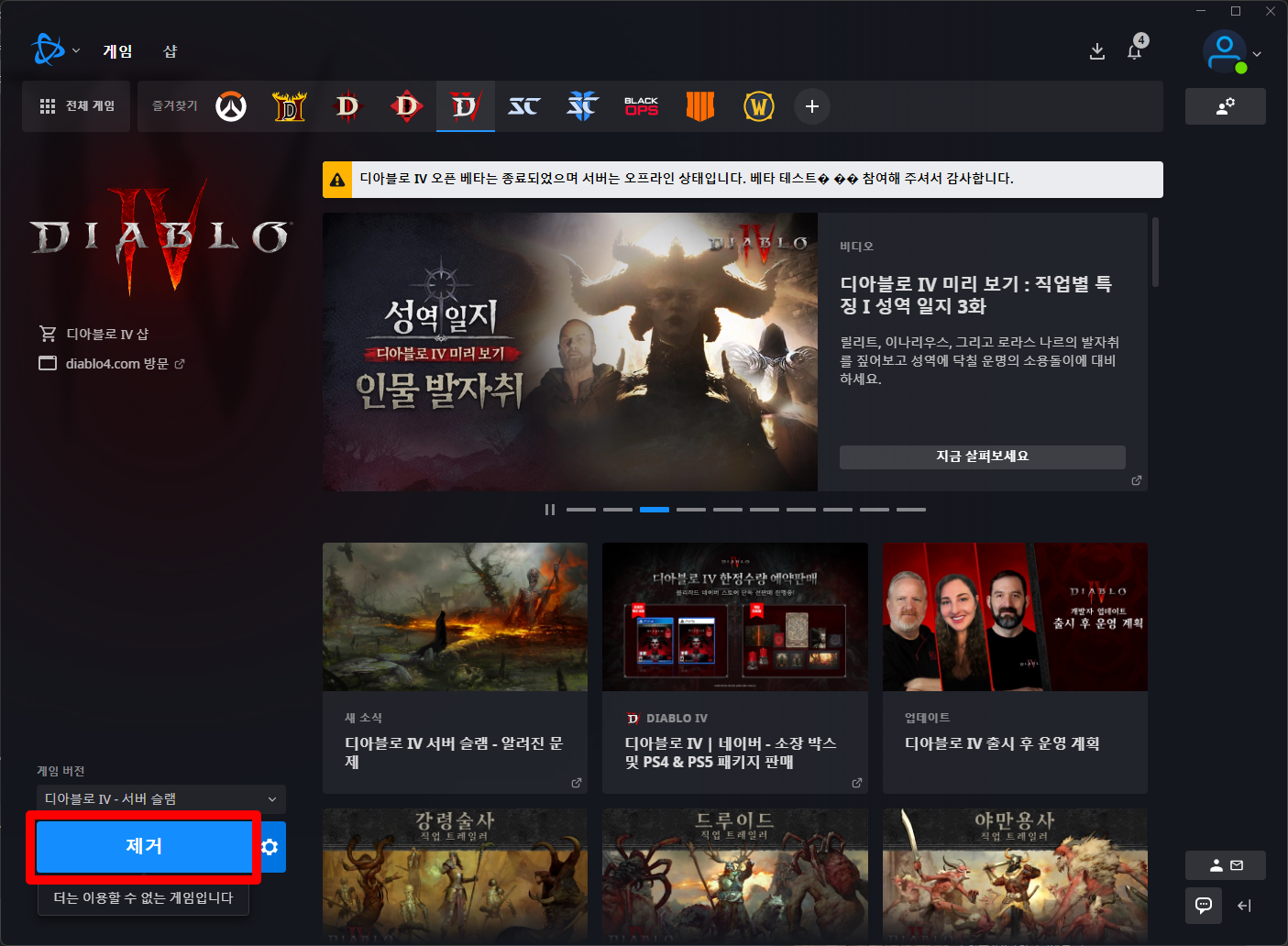This screenshot has width=1288, height=946.
Task: Select the Overwatch game icon
Action: (x=231, y=106)
